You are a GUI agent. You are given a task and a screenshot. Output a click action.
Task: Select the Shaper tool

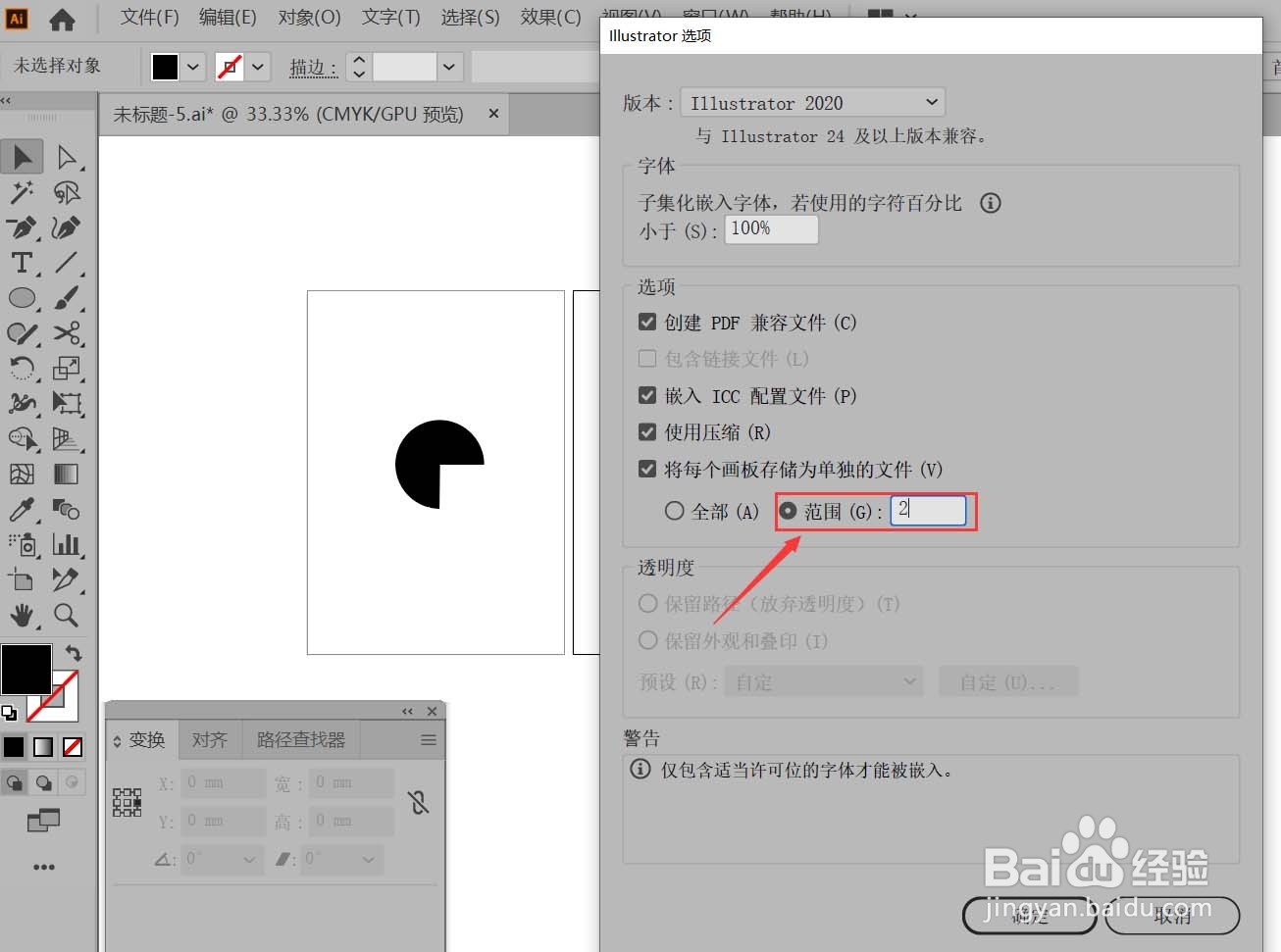pyautogui.click(x=22, y=333)
